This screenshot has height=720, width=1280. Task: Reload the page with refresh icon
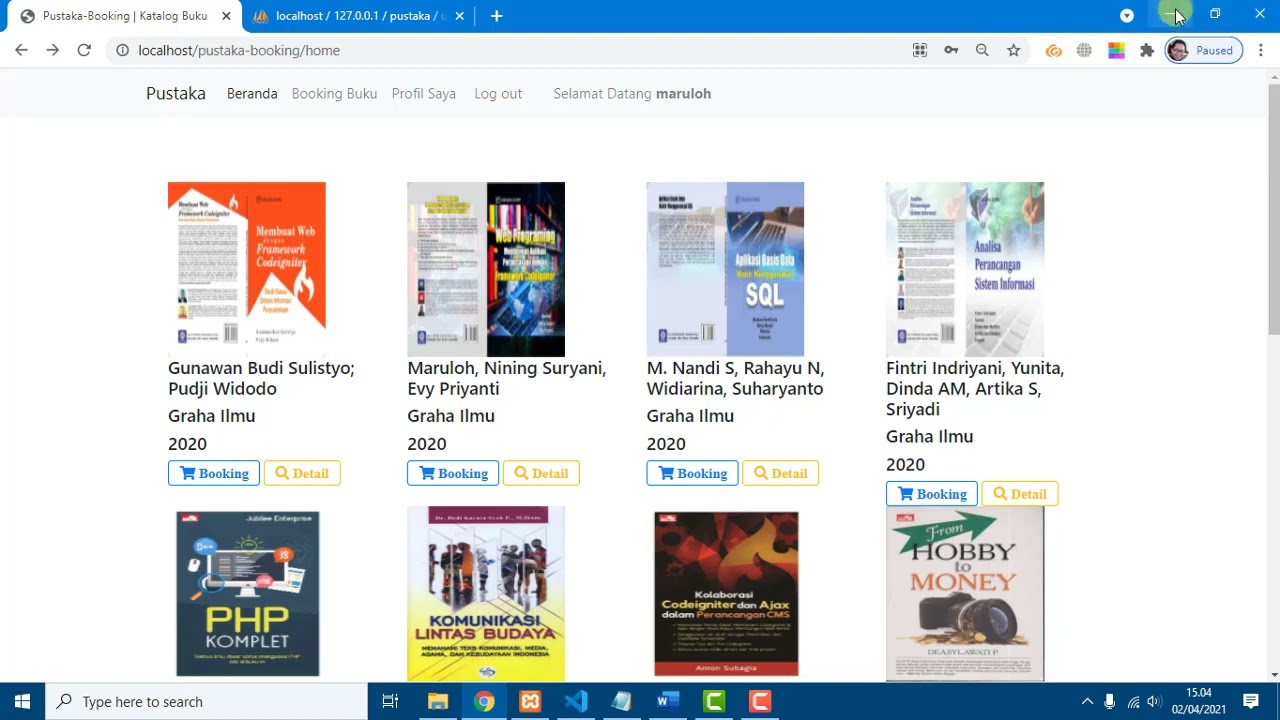[x=84, y=50]
